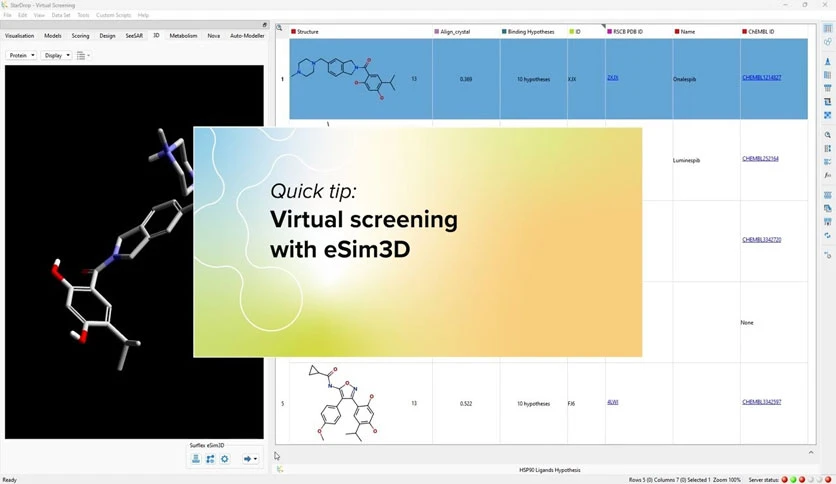Switch to the Auto-Modeller tab
The image size is (836, 484).
click(247, 36)
